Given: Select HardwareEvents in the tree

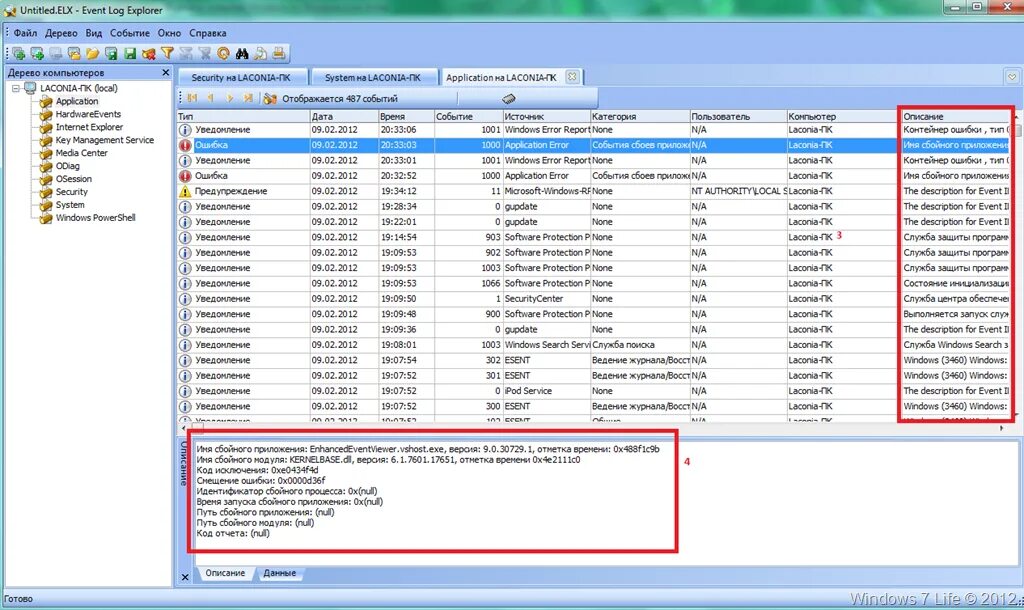Looking at the screenshot, I should pos(88,114).
